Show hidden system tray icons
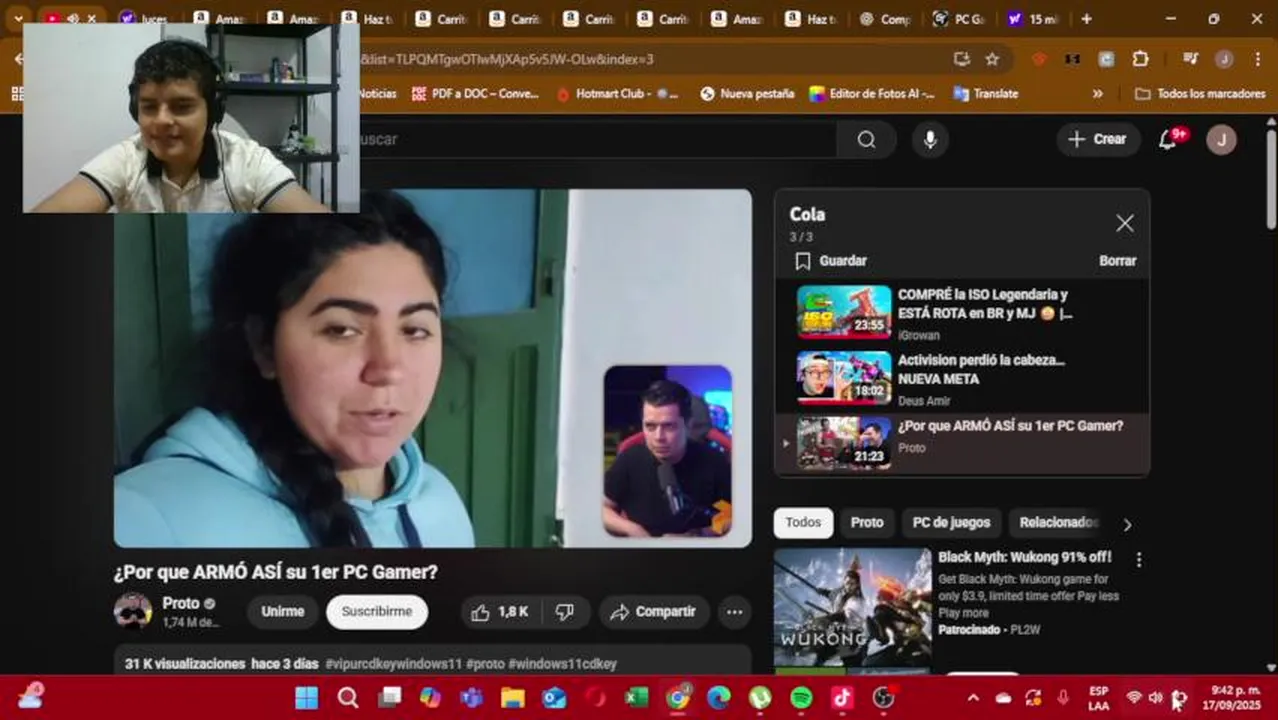Screen dimensions: 1278x720 (x=972, y=698)
